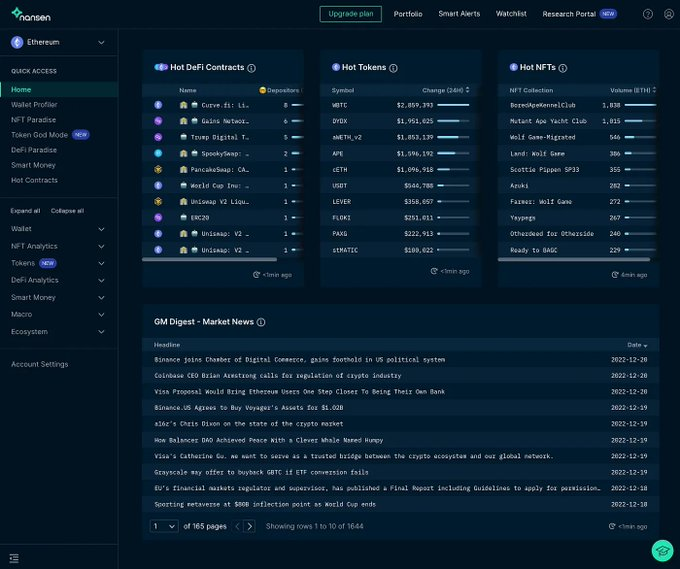Expand the Wallet sidebar section

click(59, 229)
